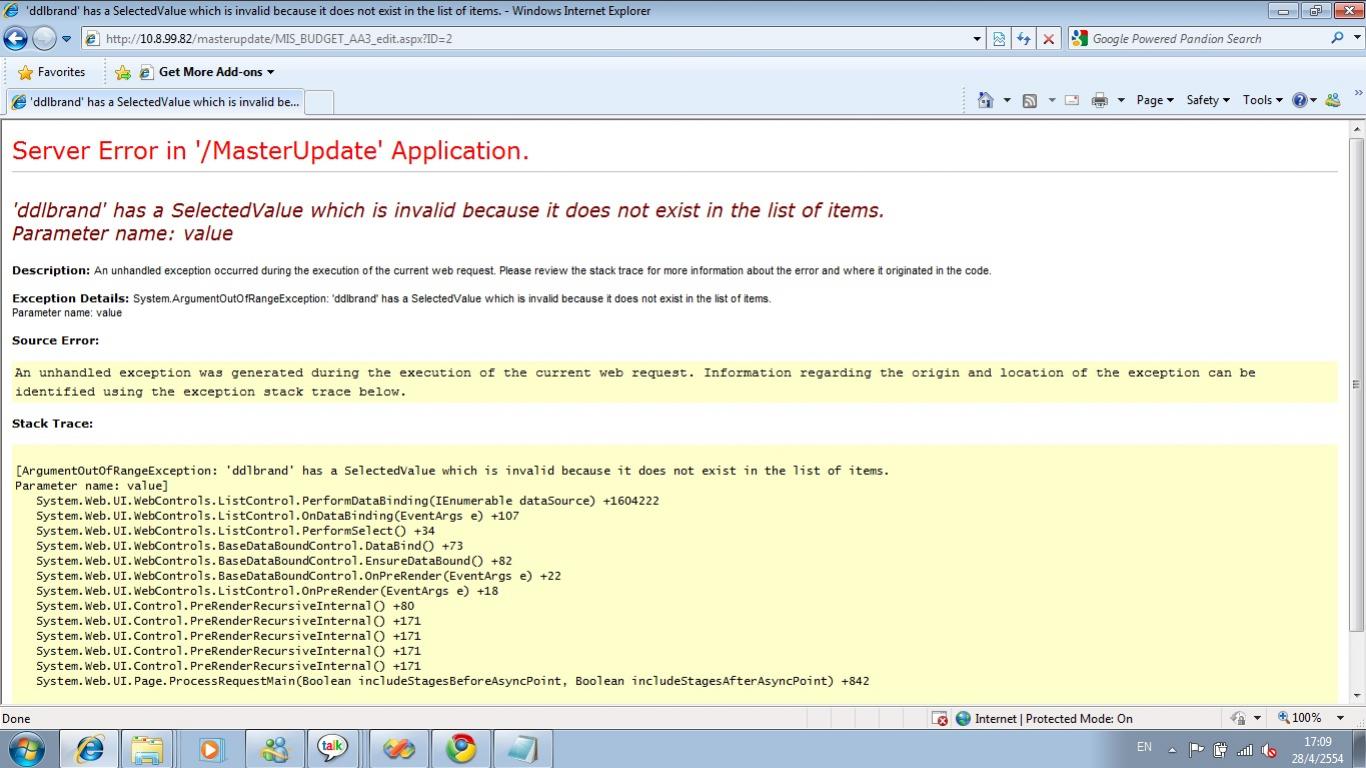
Task: Click the Compatibility View icon
Action: pyautogui.click(x=999, y=39)
